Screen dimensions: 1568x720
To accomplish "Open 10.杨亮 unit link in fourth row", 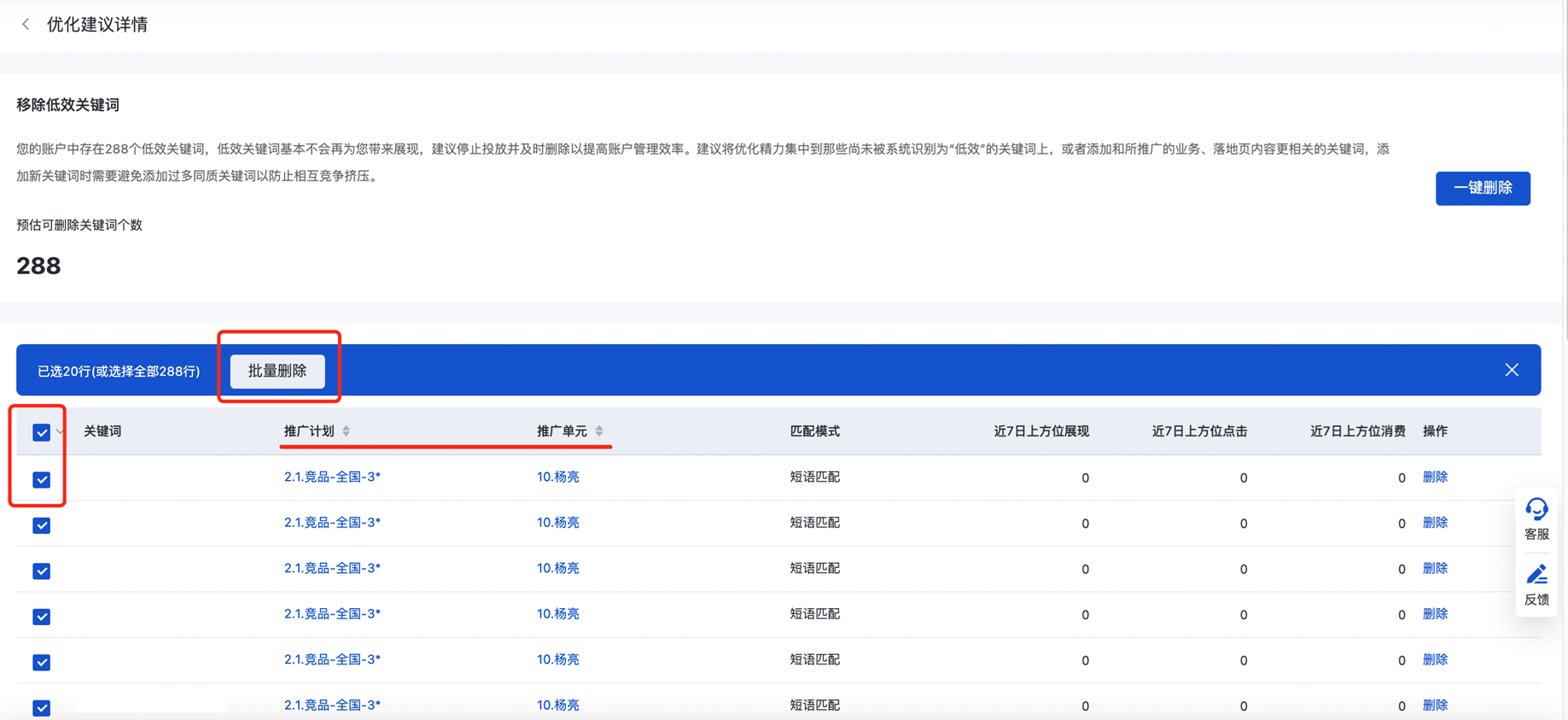I will (557, 614).
